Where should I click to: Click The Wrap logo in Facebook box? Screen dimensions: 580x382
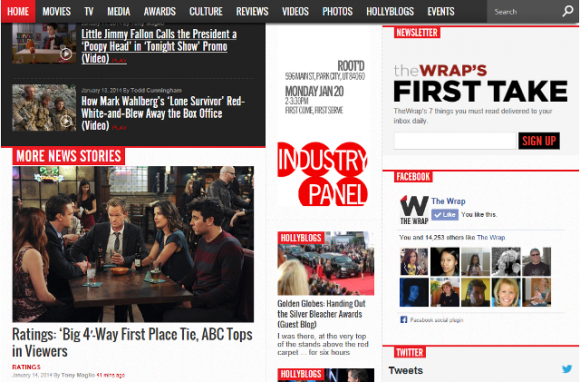[x=414, y=210]
